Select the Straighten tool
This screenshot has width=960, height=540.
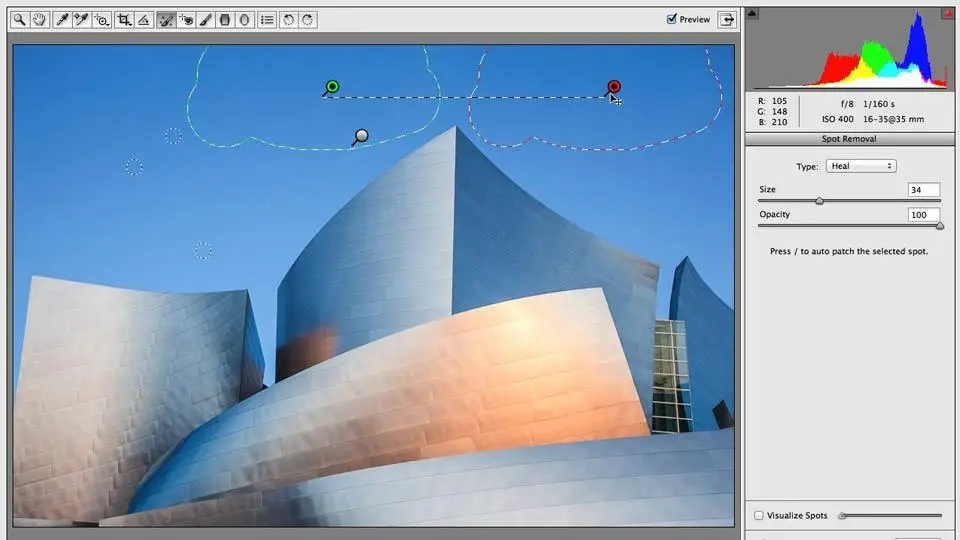(x=144, y=20)
